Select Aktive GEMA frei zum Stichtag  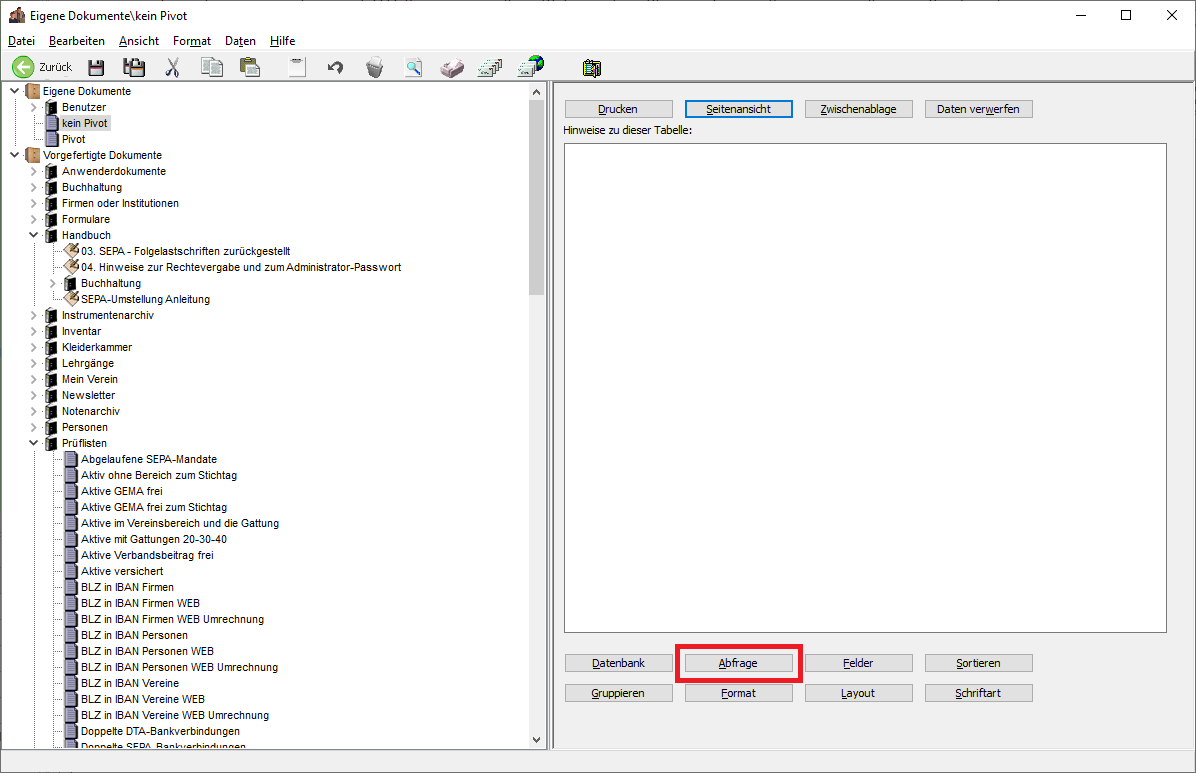pos(154,507)
